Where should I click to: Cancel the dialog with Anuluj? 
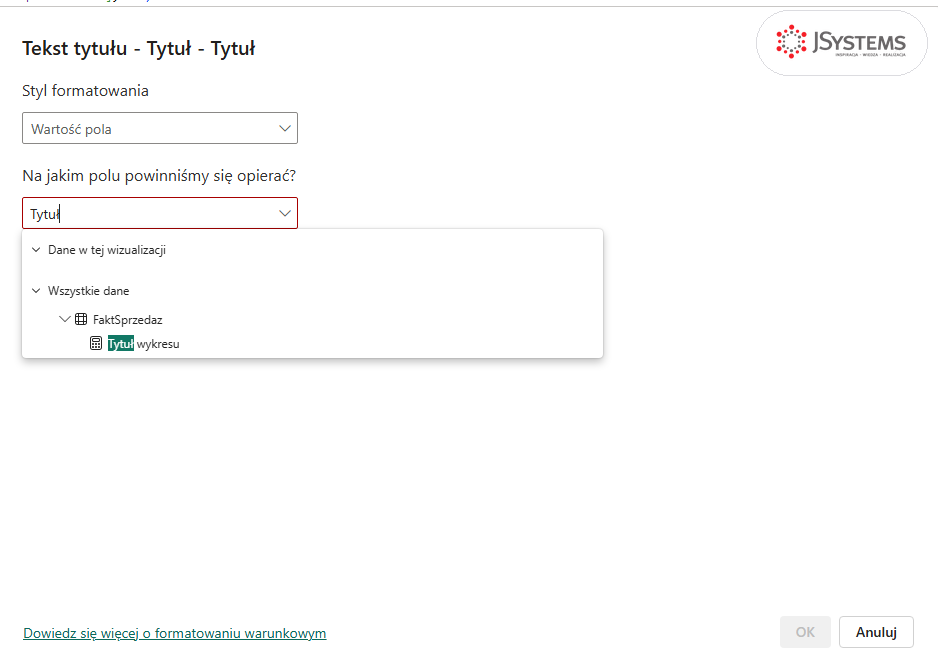point(876,632)
